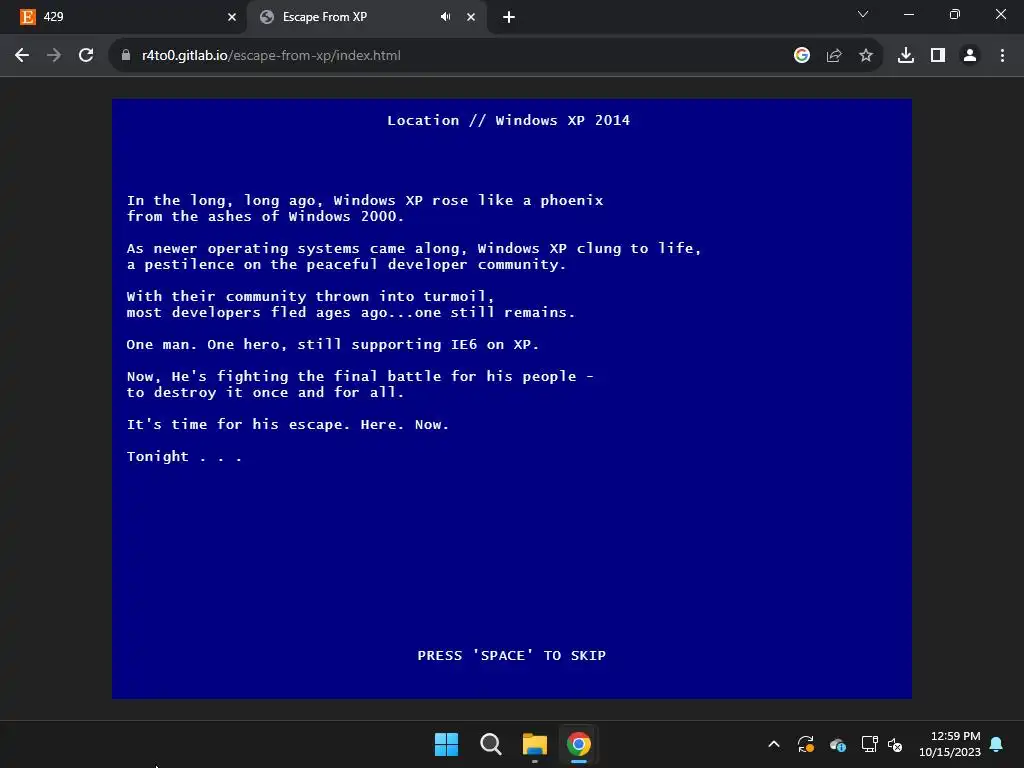
Task: Open the Google icon in address bar
Action: [x=802, y=56]
